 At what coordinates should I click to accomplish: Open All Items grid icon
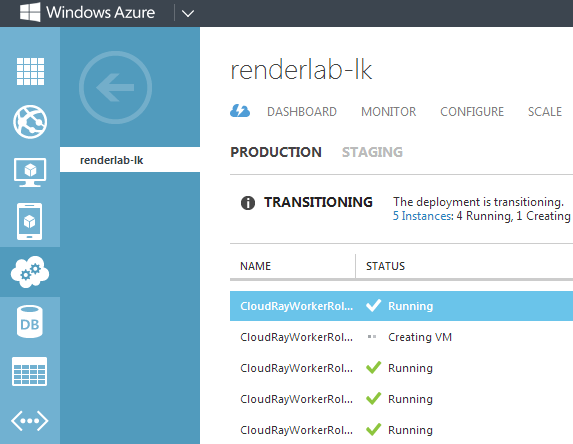tap(30, 71)
